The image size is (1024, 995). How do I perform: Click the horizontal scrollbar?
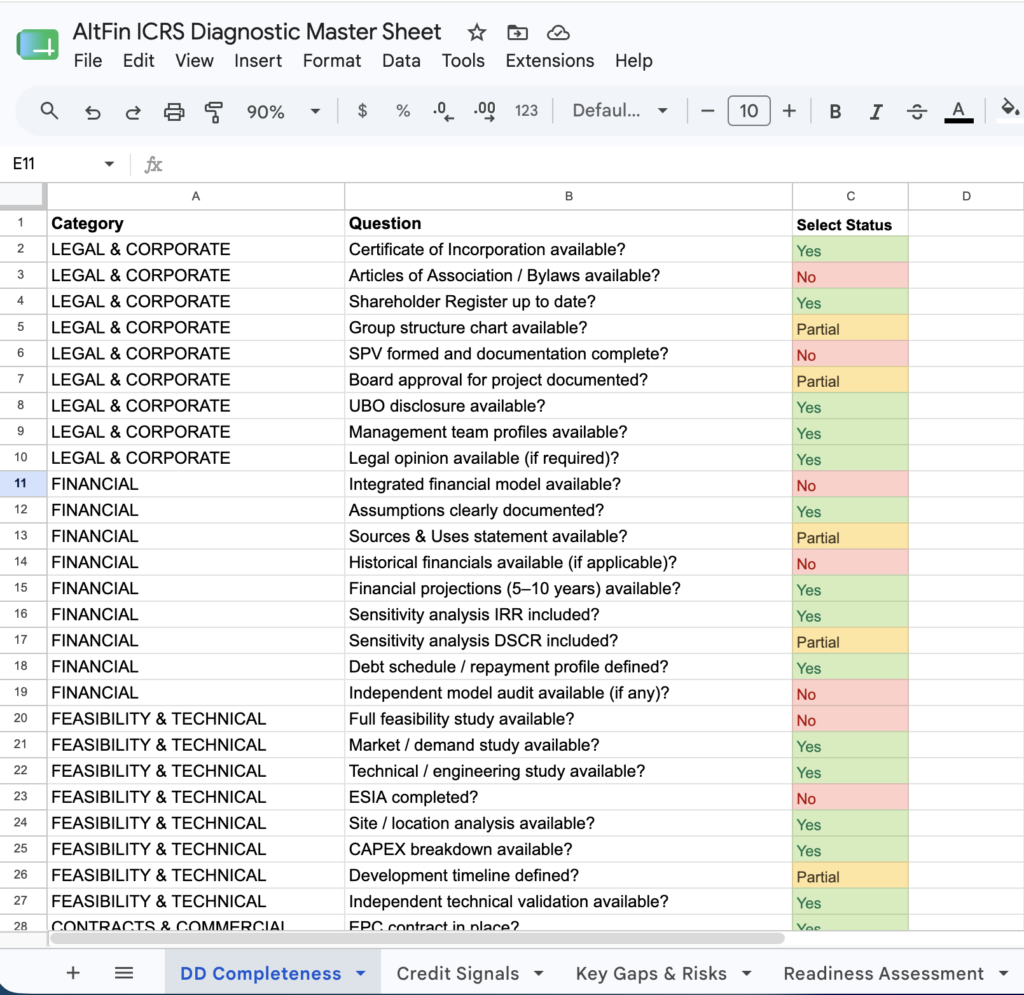click(417, 938)
